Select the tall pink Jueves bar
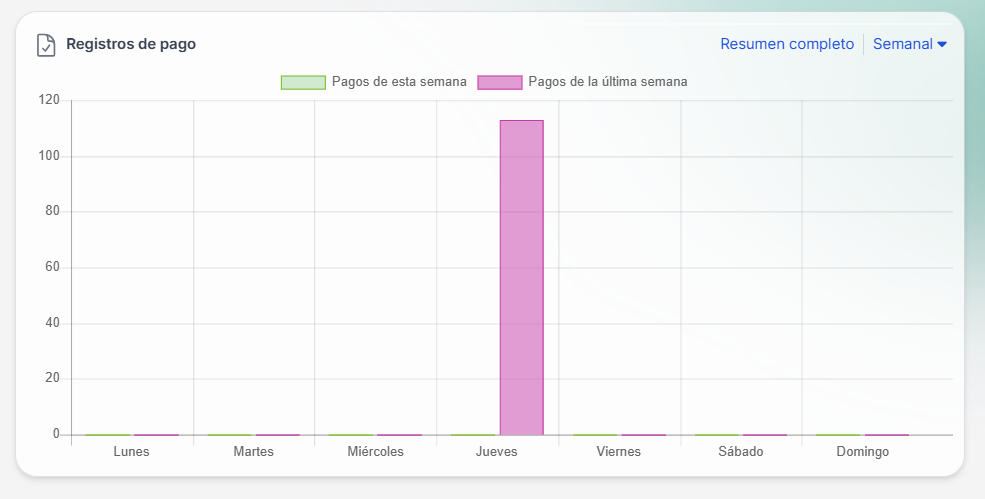 coord(521,277)
